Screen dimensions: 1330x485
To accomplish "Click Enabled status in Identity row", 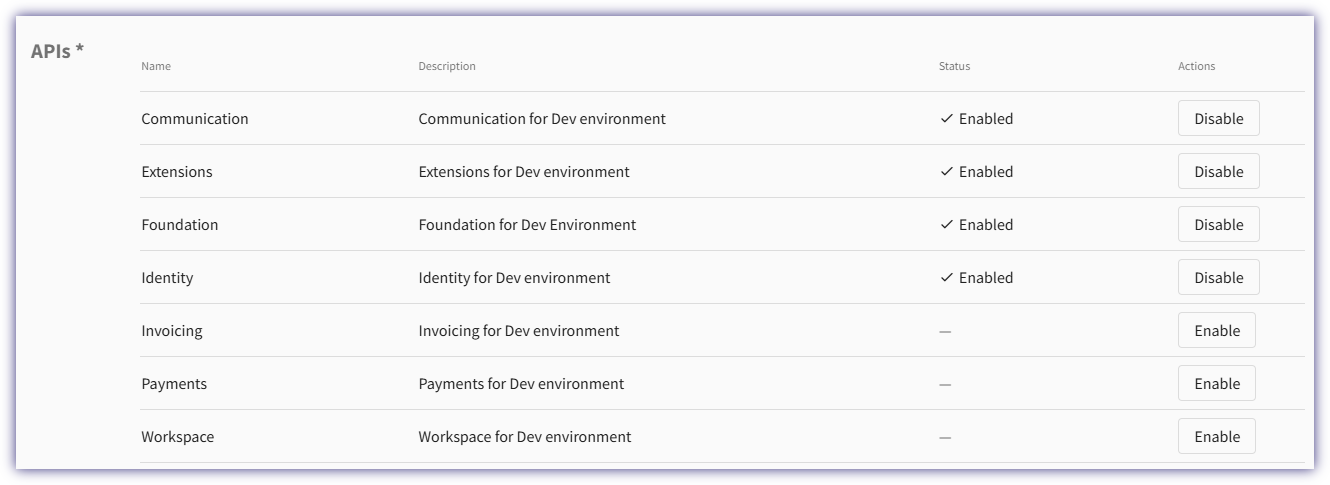I will coord(976,277).
